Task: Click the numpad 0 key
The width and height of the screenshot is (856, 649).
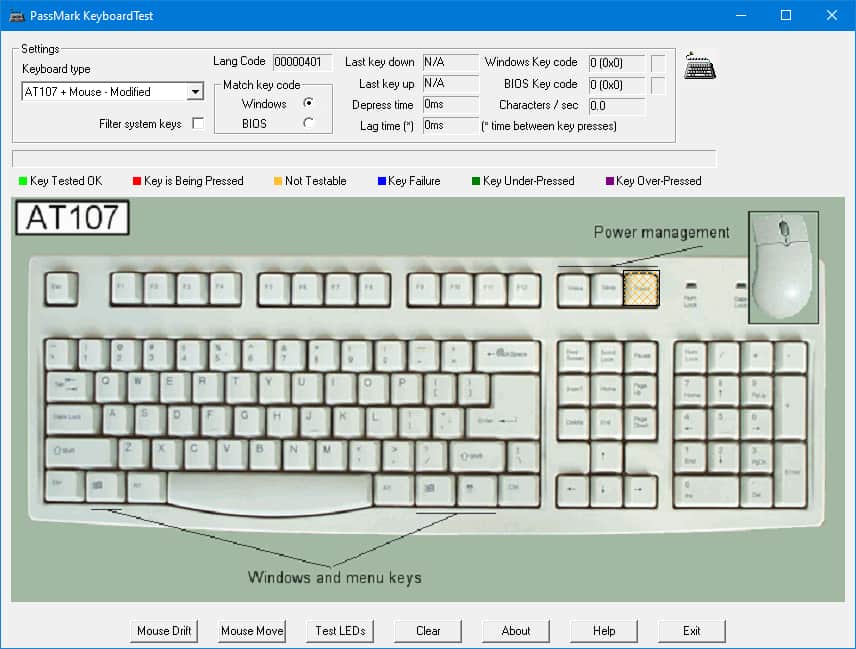Action: (706, 491)
